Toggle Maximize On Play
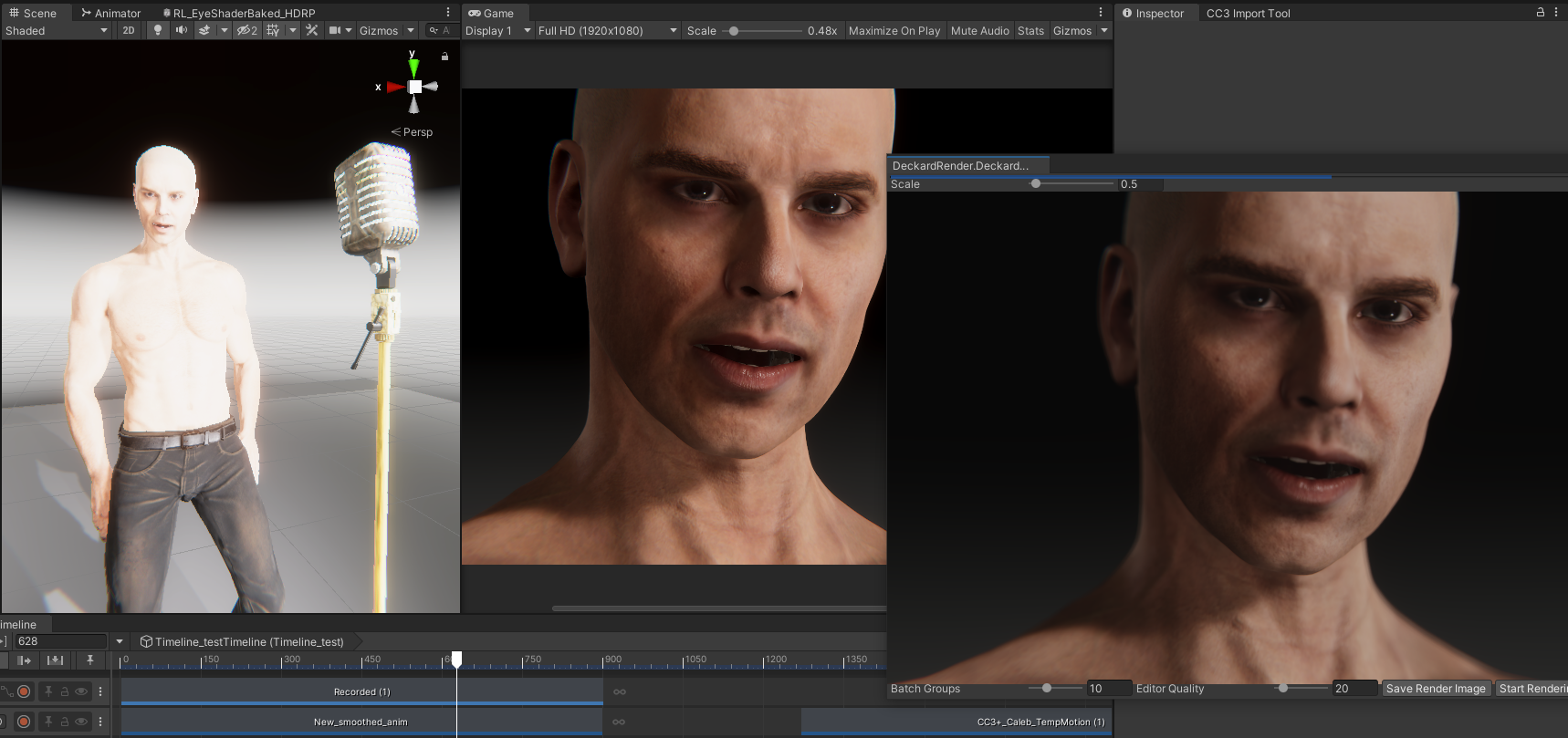The image size is (1568, 738). pyautogui.click(x=894, y=30)
